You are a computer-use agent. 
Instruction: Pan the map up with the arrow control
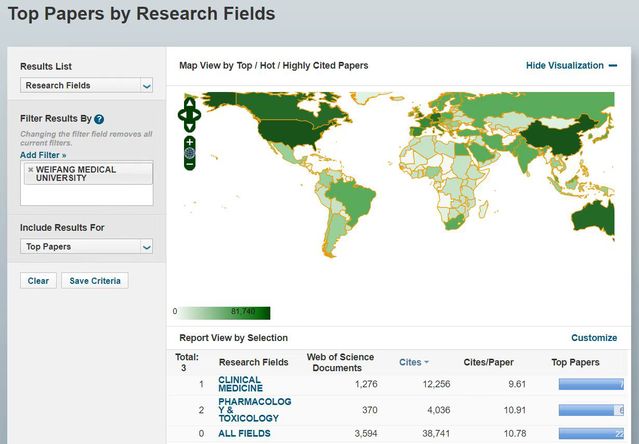(190, 104)
